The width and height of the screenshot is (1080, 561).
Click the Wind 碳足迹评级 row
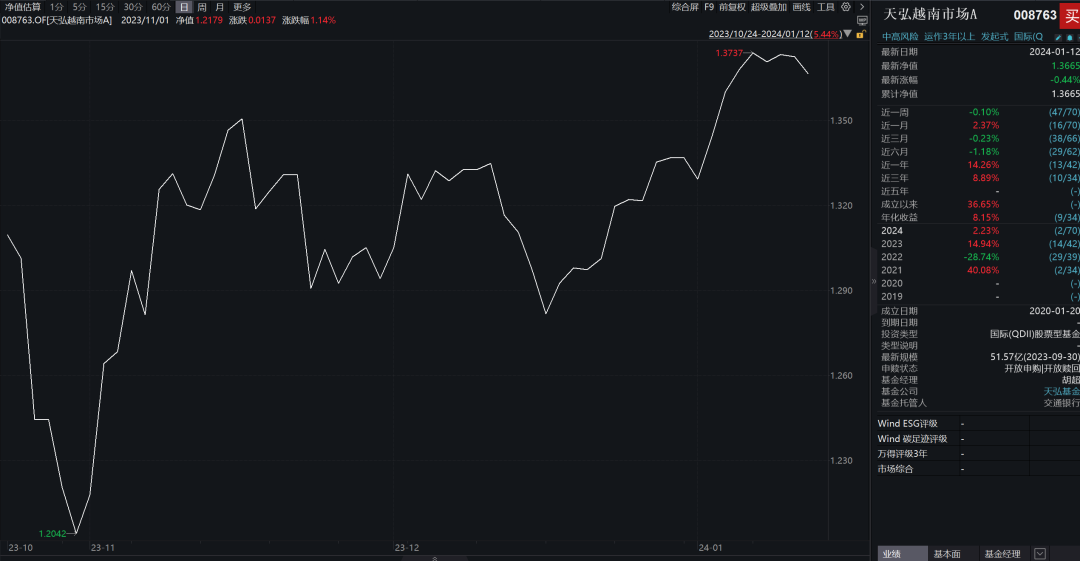pos(979,439)
